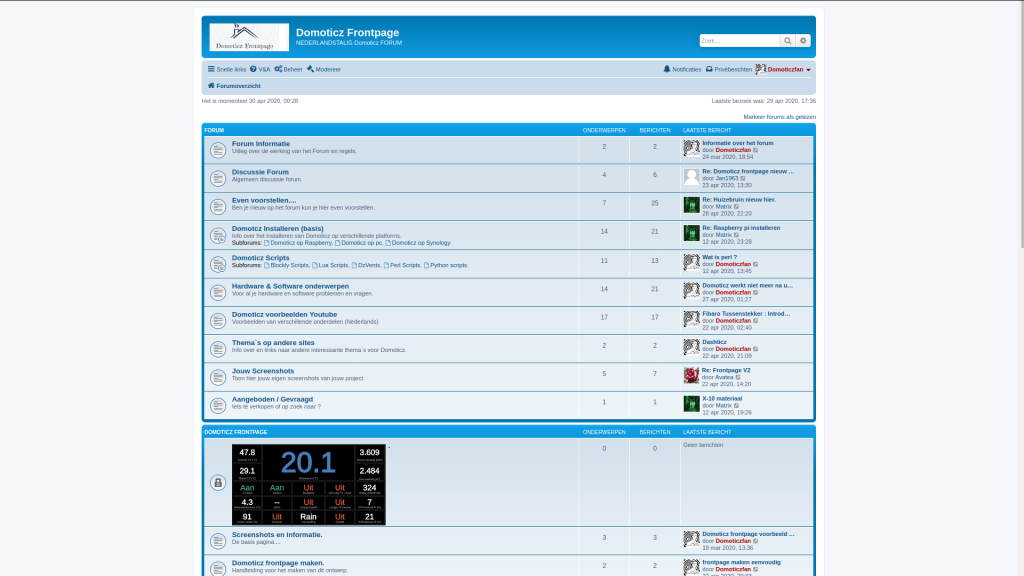
Task: Open Notificaties bell
Action: (682, 69)
